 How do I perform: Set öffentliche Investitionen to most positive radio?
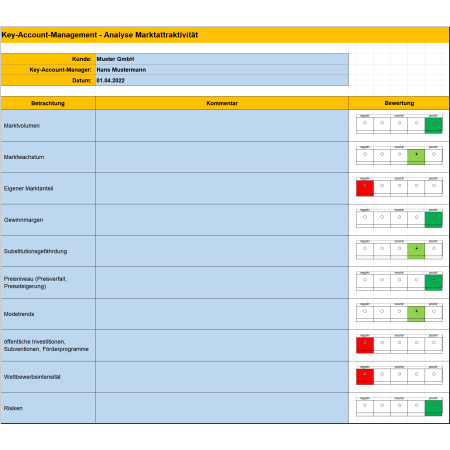(x=434, y=342)
